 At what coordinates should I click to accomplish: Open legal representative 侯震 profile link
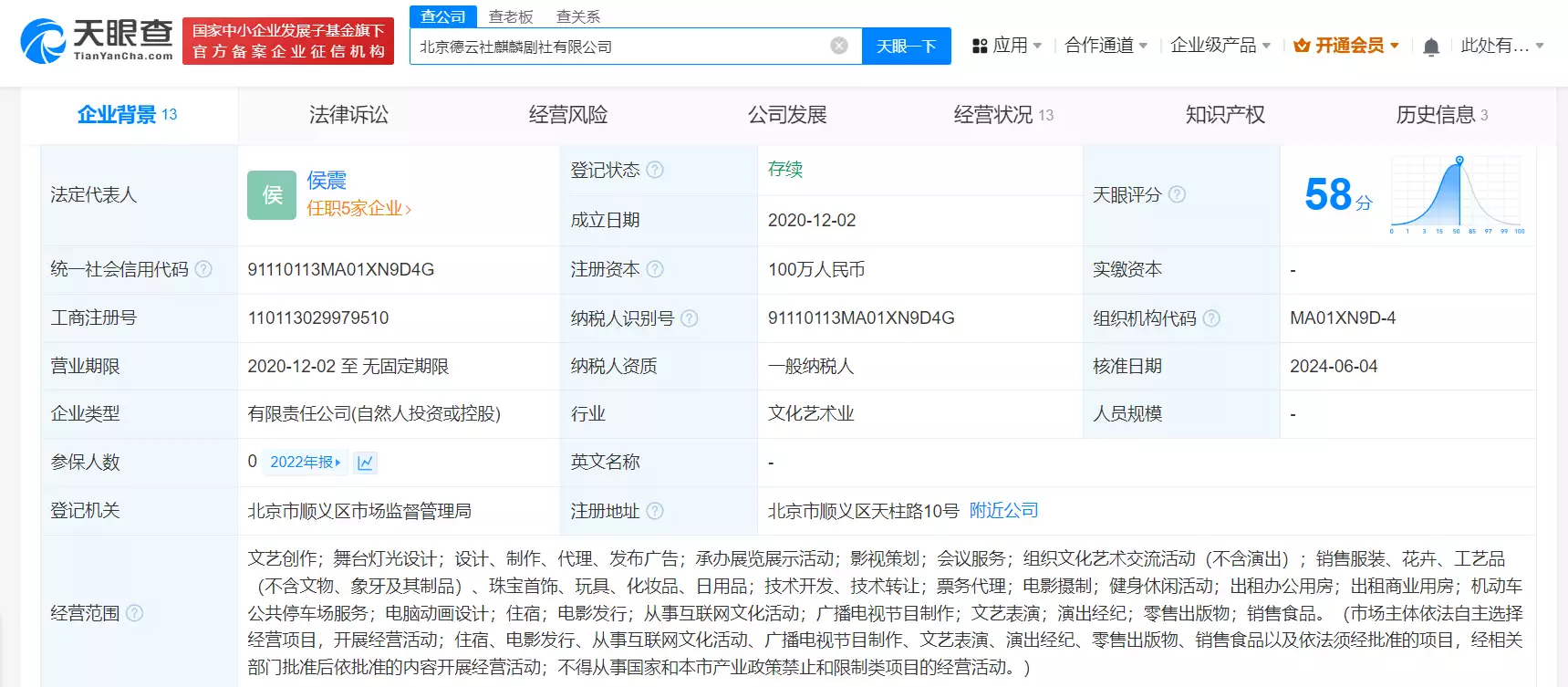pyautogui.click(x=327, y=181)
